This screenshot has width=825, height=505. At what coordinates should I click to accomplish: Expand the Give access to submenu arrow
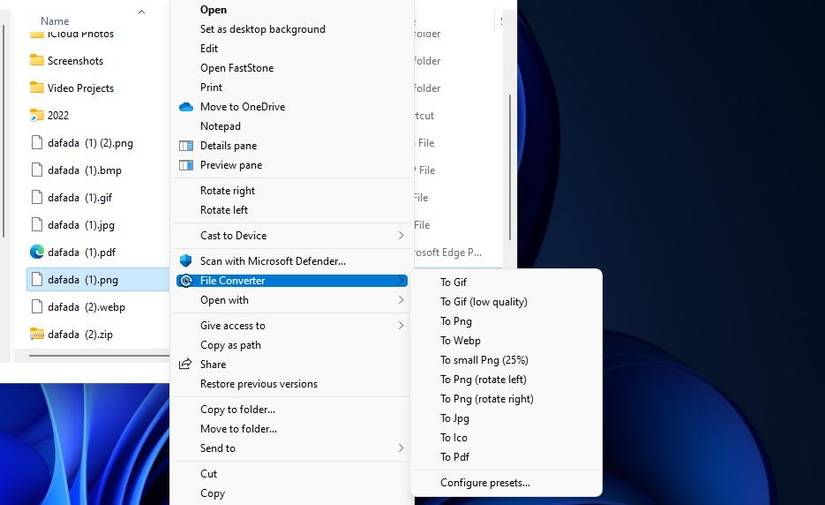pos(401,326)
